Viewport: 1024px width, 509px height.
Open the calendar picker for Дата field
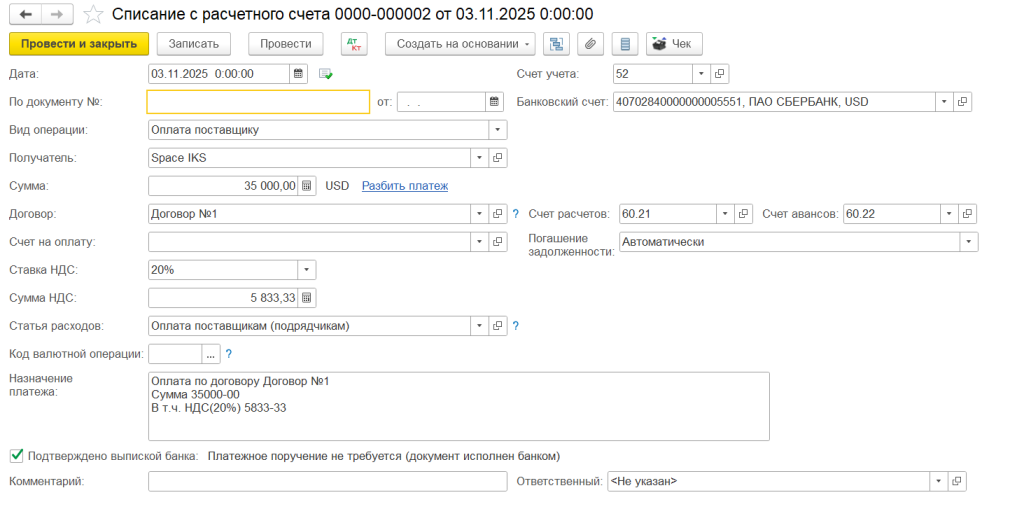(298, 74)
